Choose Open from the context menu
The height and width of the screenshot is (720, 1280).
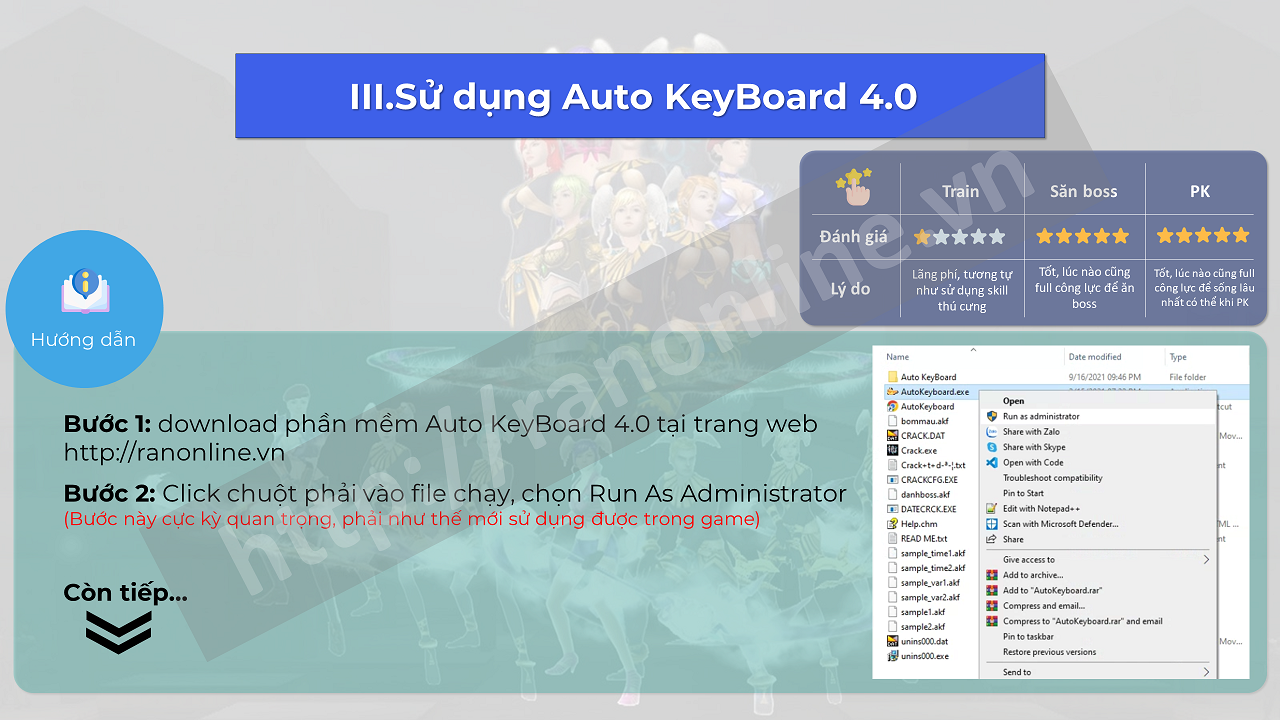[1014, 401]
